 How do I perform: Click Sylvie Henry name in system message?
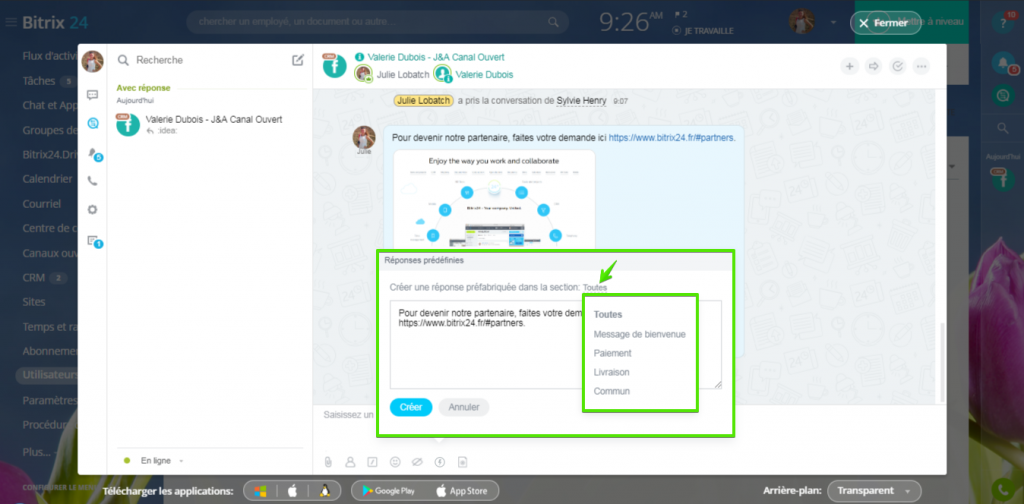click(581, 101)
